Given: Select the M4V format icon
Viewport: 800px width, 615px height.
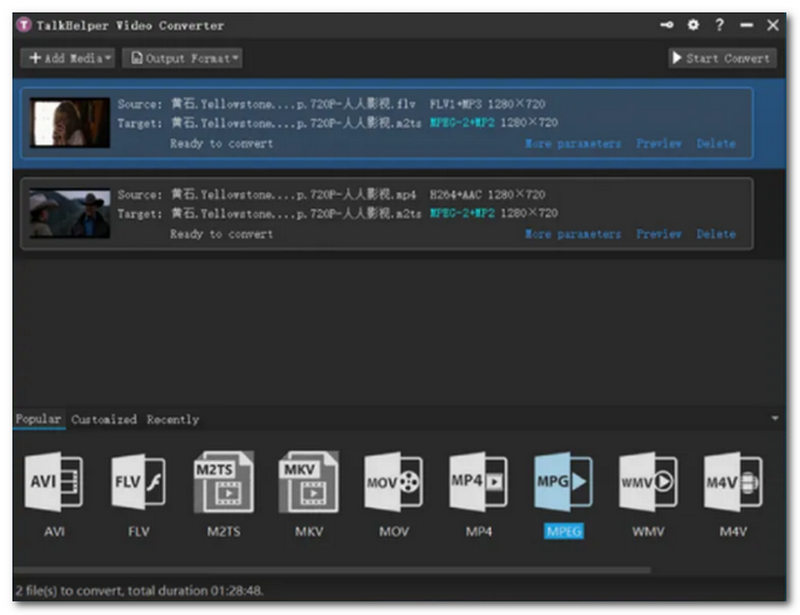Looking at the screenshot, I should tap(733, 481).
